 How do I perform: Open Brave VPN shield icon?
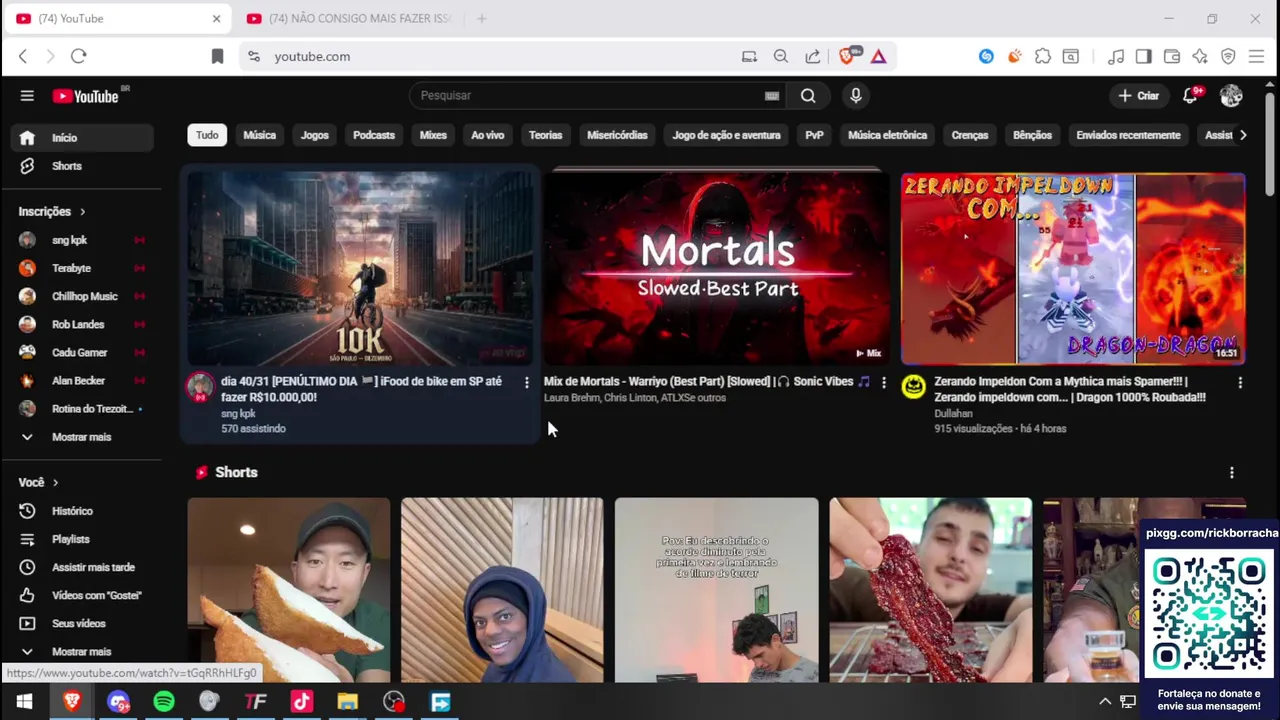1228,57
